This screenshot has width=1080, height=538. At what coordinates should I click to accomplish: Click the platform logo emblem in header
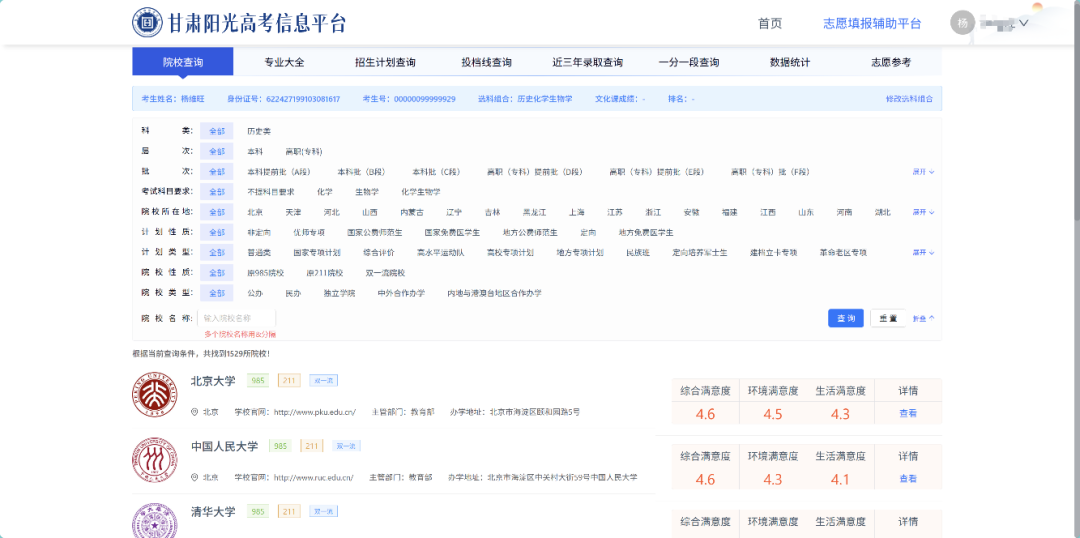[x=148, y=22]
